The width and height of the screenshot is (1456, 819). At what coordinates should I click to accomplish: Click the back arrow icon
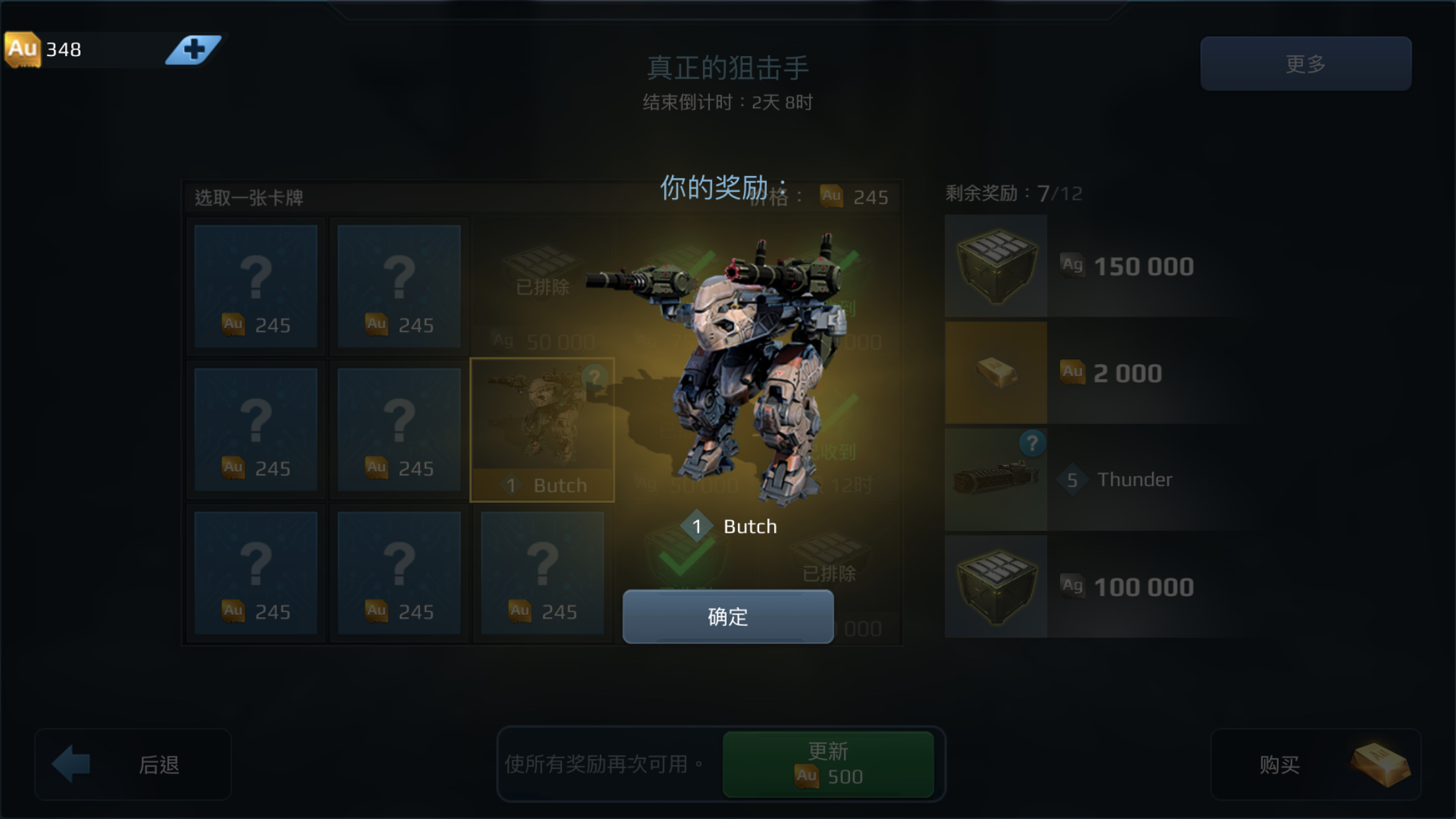pyautogui.click(x=71, y=764)
